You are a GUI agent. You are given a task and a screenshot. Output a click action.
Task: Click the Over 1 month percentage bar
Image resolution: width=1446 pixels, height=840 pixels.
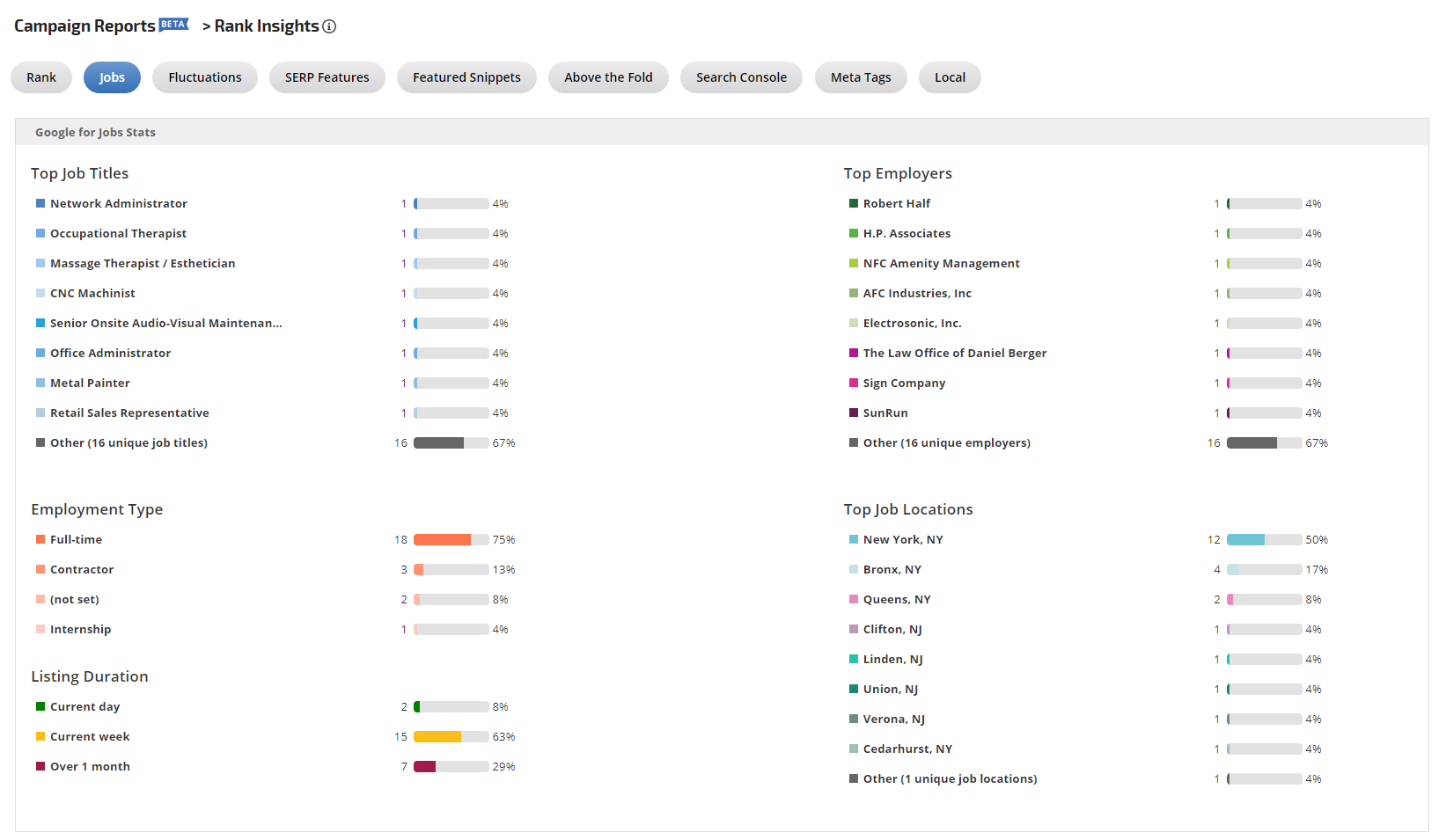tap(451, 766)
